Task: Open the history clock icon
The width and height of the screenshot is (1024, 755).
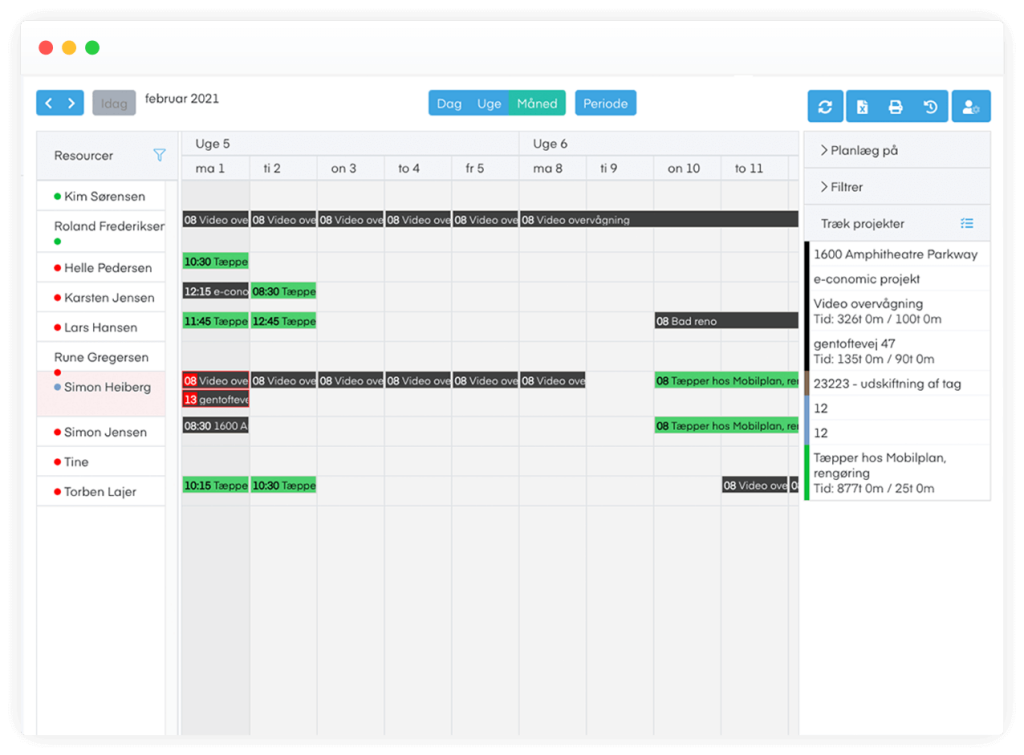Action: click(x=930, y=106)
